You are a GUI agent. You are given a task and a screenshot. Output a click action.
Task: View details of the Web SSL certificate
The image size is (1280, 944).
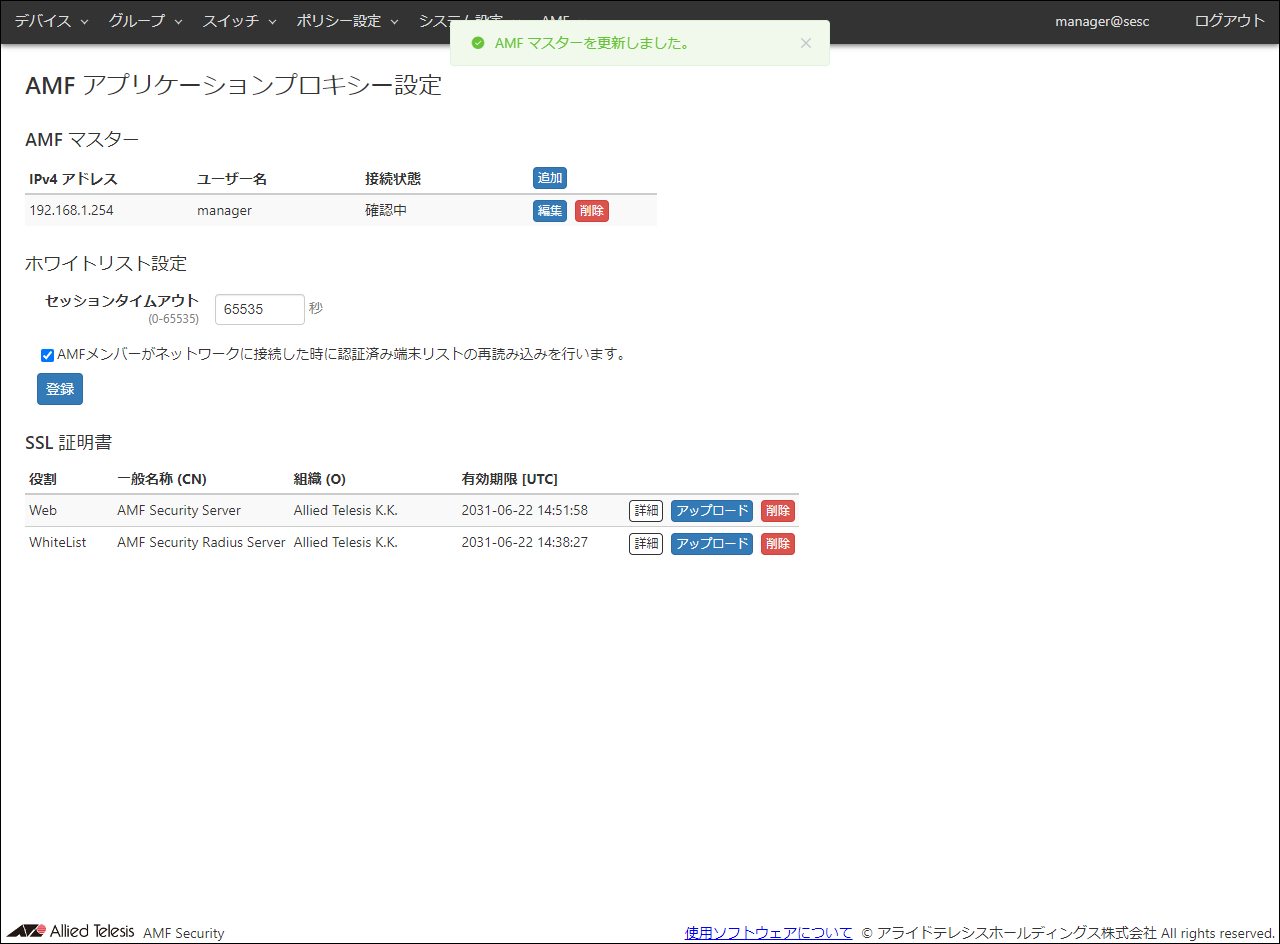click(645, 510)
